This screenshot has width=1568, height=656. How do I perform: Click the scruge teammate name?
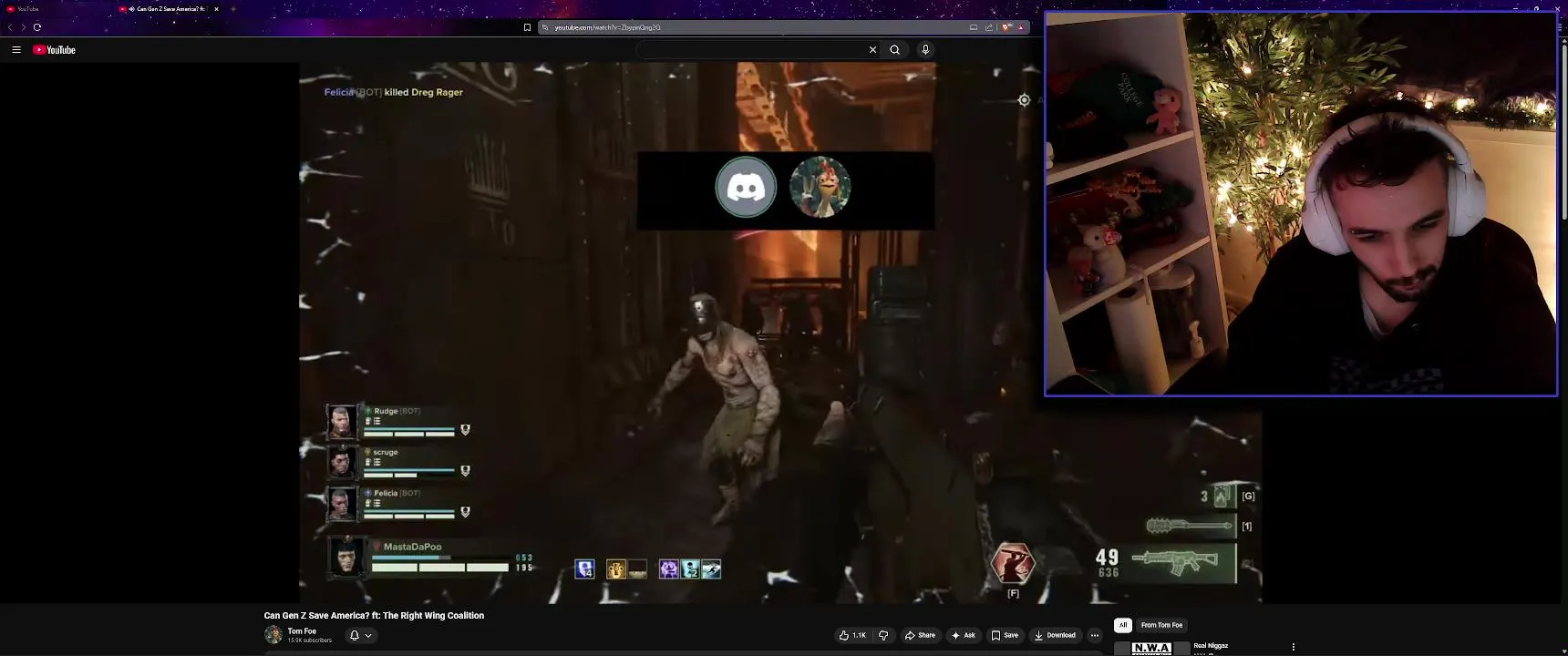pos(386,452)
